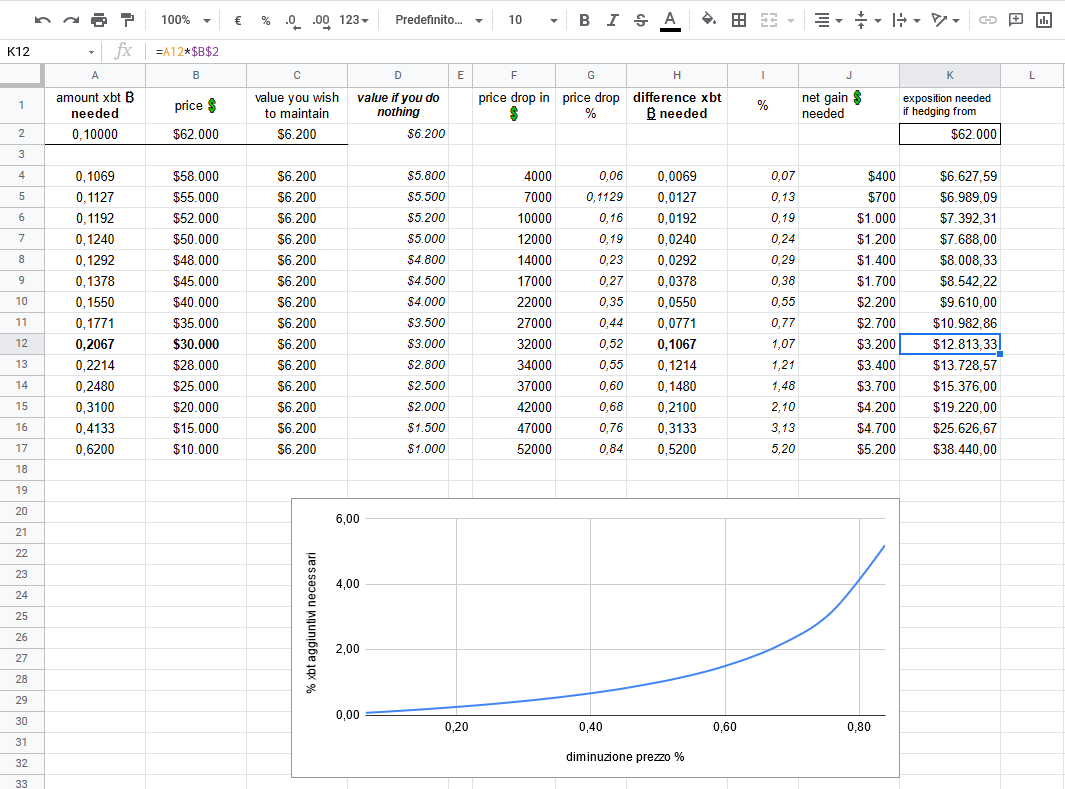Click the bold $30.000 price cell

click(196, 344)
